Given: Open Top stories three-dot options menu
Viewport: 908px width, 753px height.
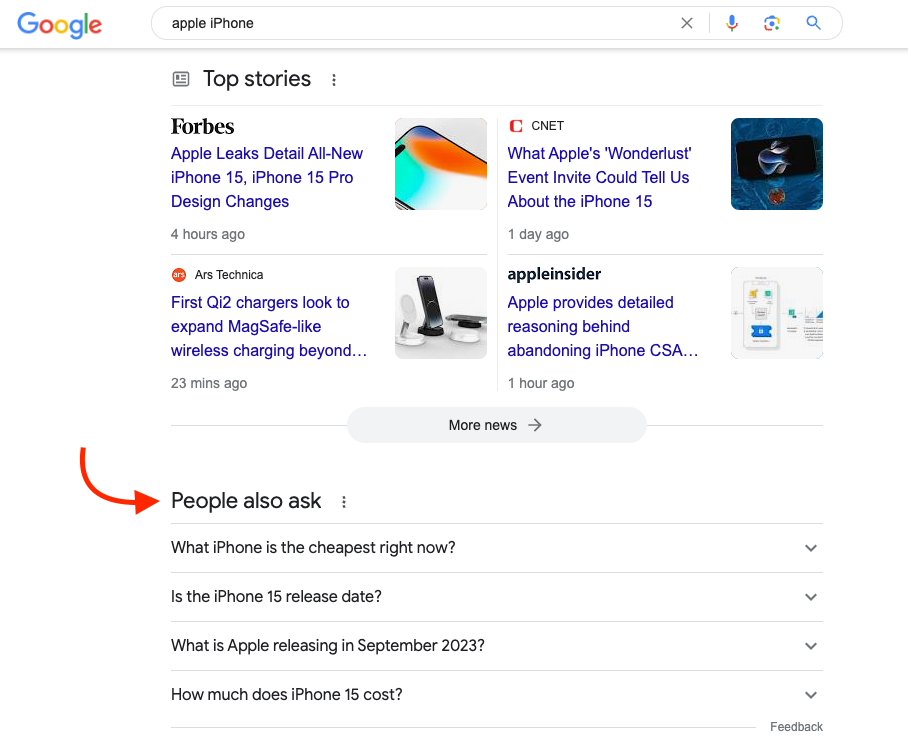Looking at the screenshot, I should 334,80.
